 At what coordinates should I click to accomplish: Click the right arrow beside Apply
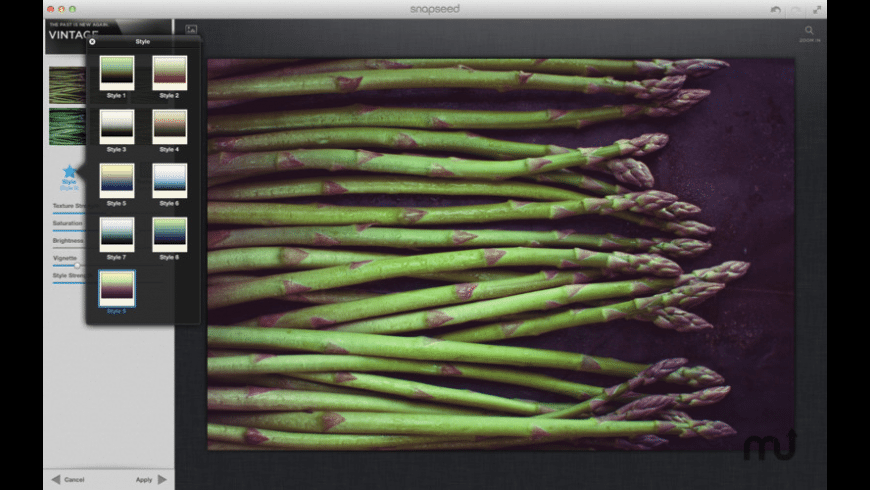[162, 479]
